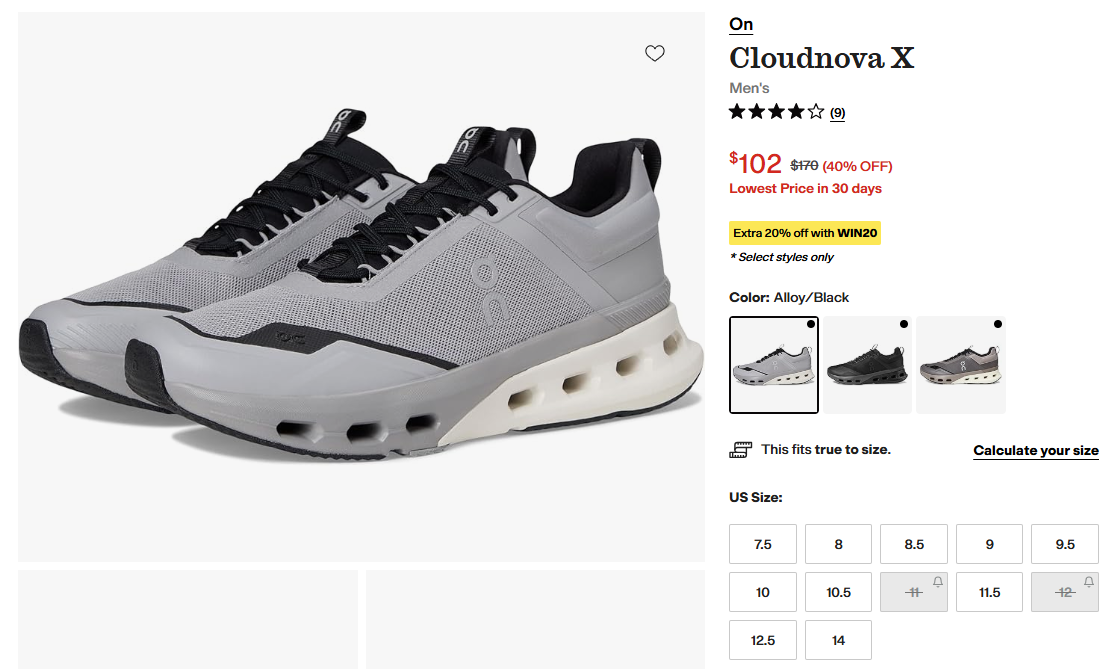The width and height of the screenshot is (1112, 669).
Task: Select US size 8
Action: pos(838,544)
